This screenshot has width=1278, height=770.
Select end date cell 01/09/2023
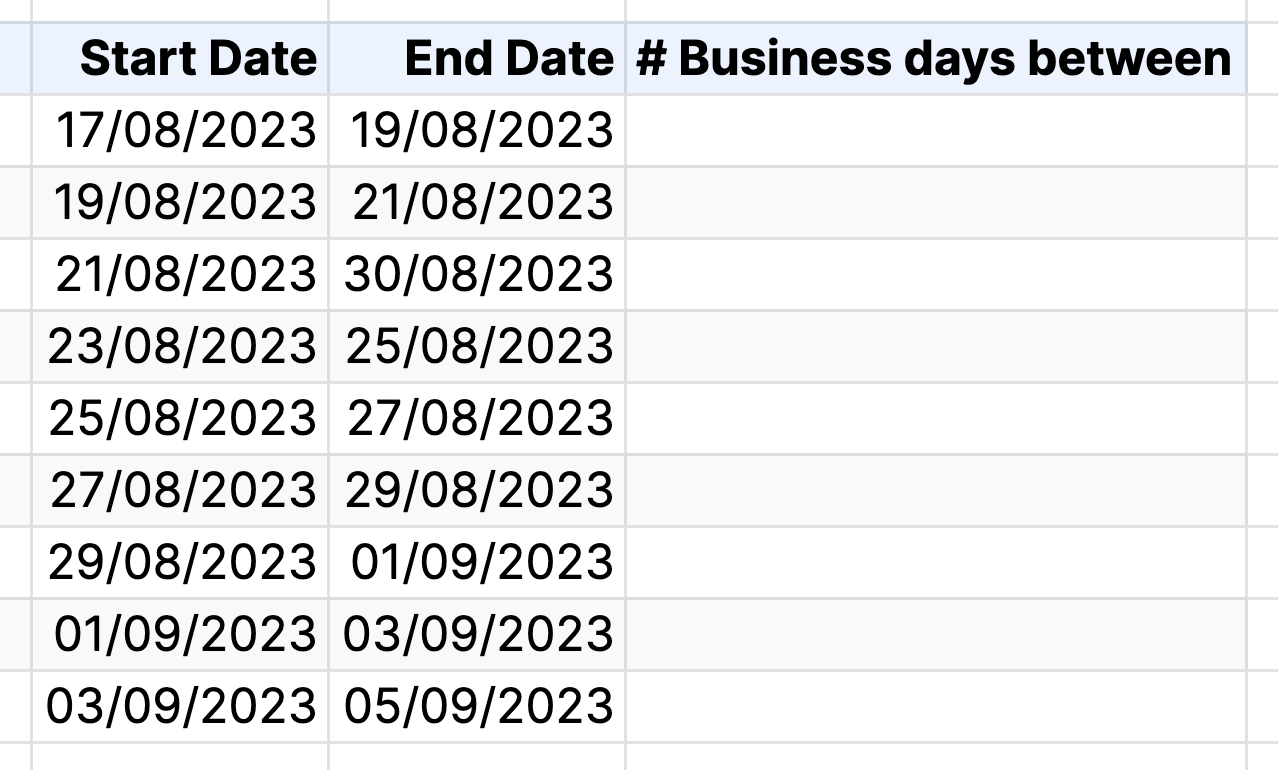(477, 563)
